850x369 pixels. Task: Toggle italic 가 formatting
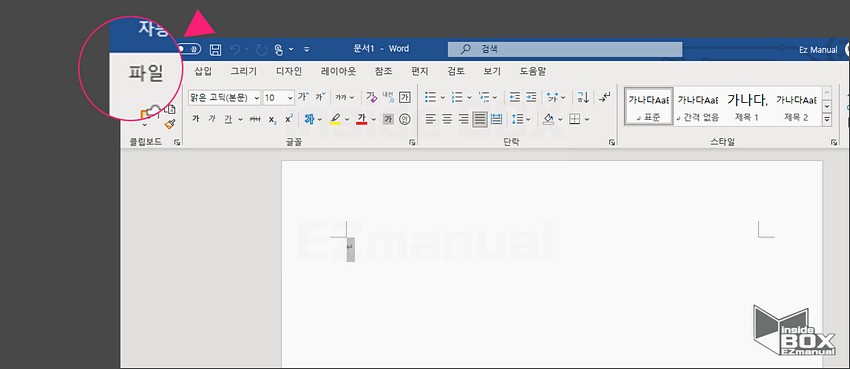[x=212, y=119]
